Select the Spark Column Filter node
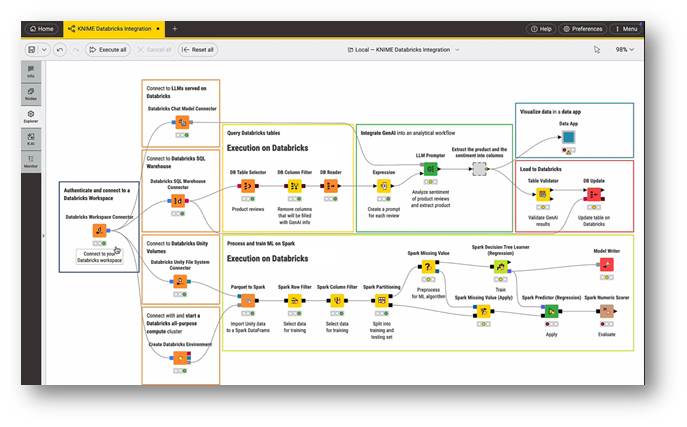The width and height of the screenshot is (687, 427). (337, 300)
